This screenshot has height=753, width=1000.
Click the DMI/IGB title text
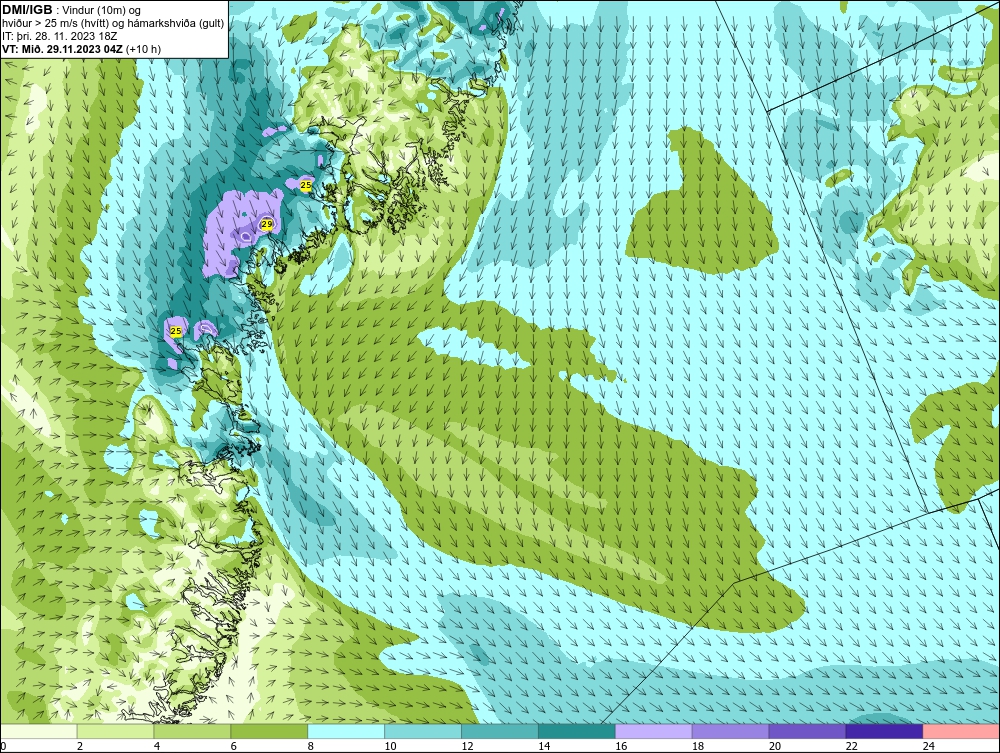click(27, 10)
